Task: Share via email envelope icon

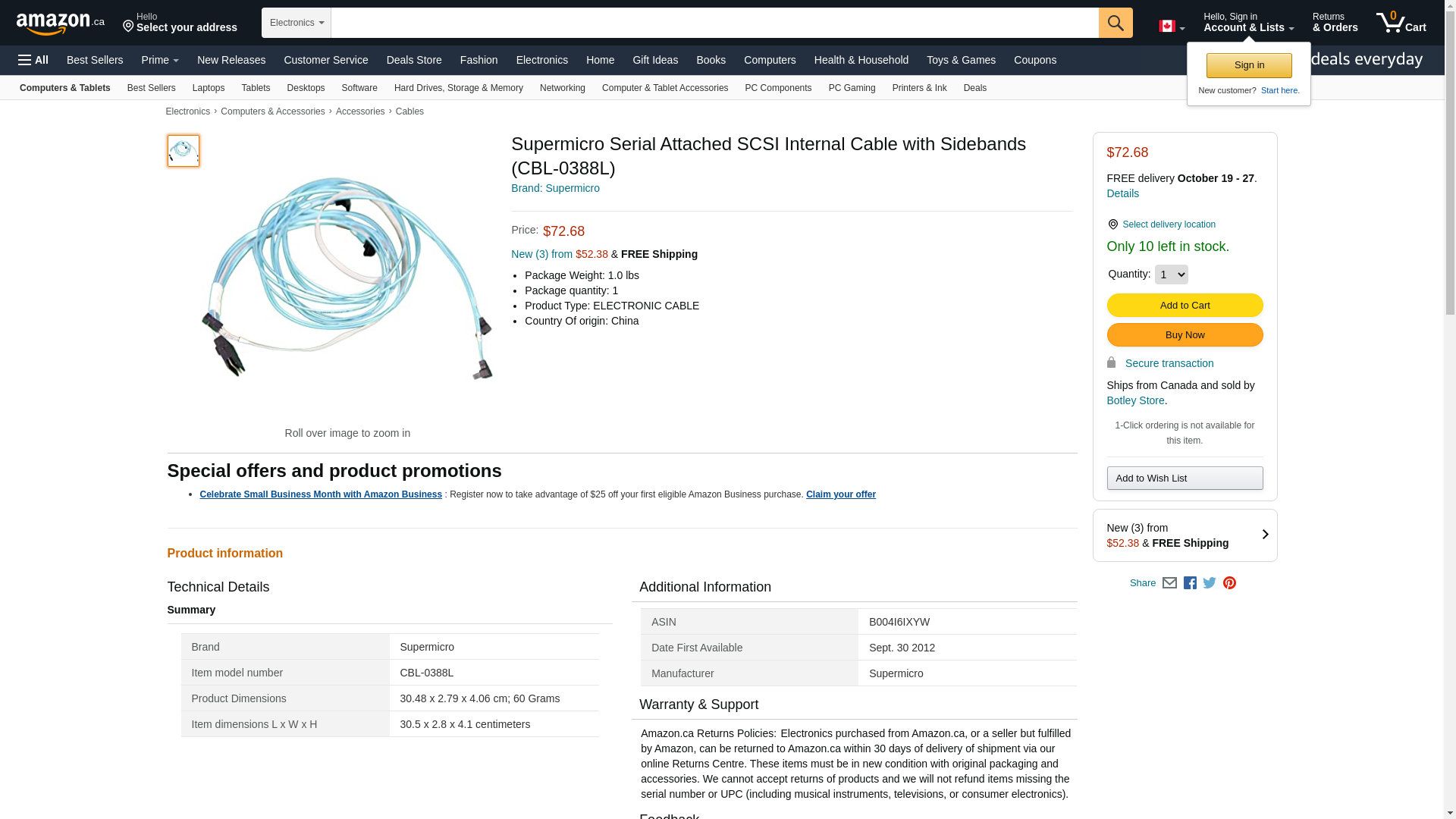Action: click(1169, 583)
